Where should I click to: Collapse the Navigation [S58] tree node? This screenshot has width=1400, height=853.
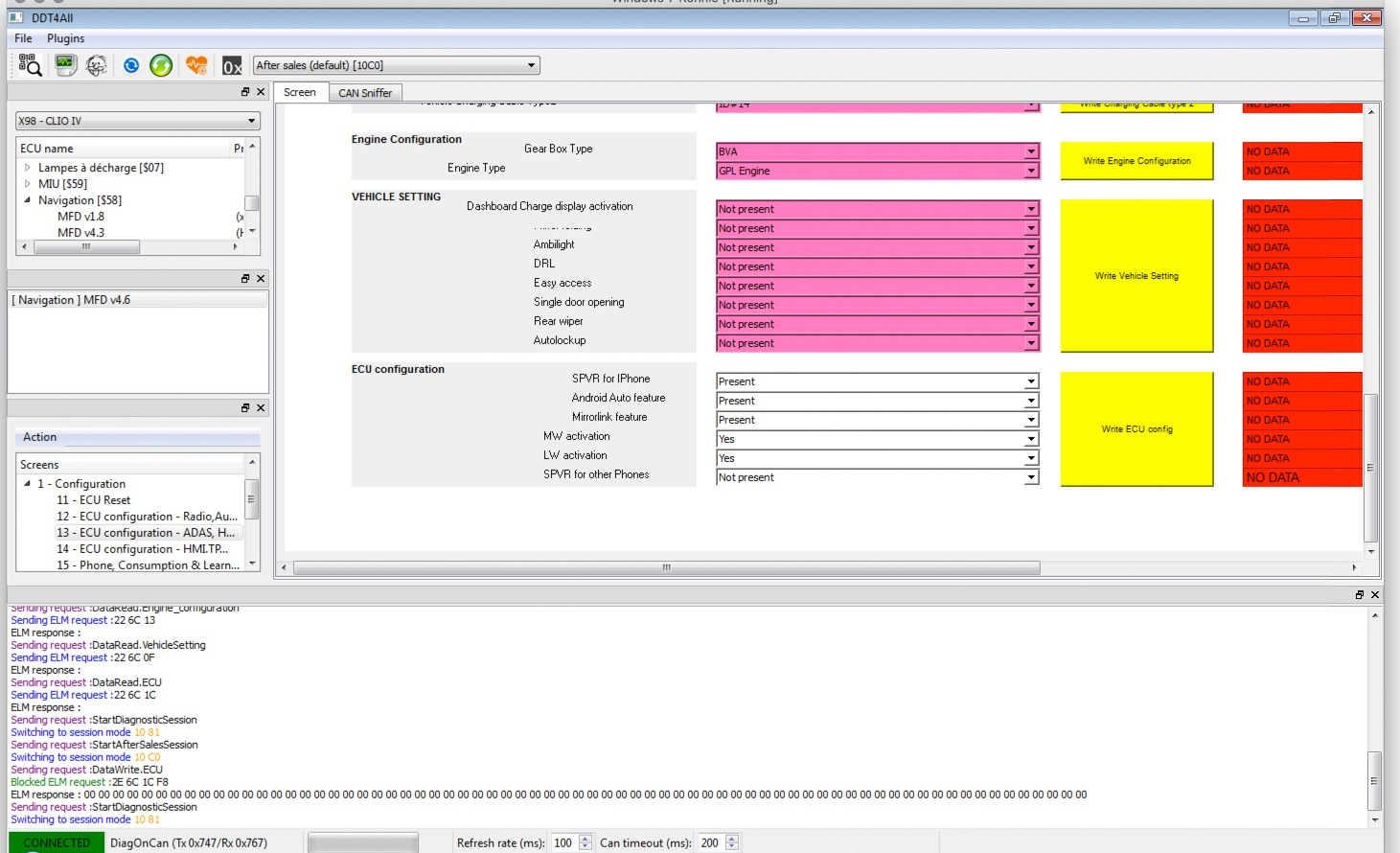(28, 200)
